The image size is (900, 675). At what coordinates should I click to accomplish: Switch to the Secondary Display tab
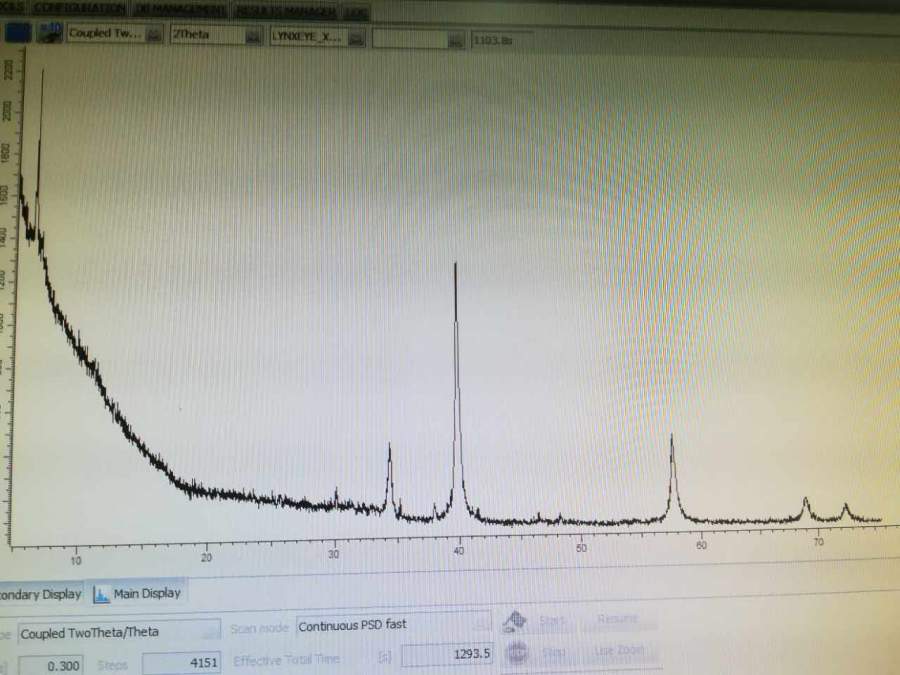click(x=40, y=594)
